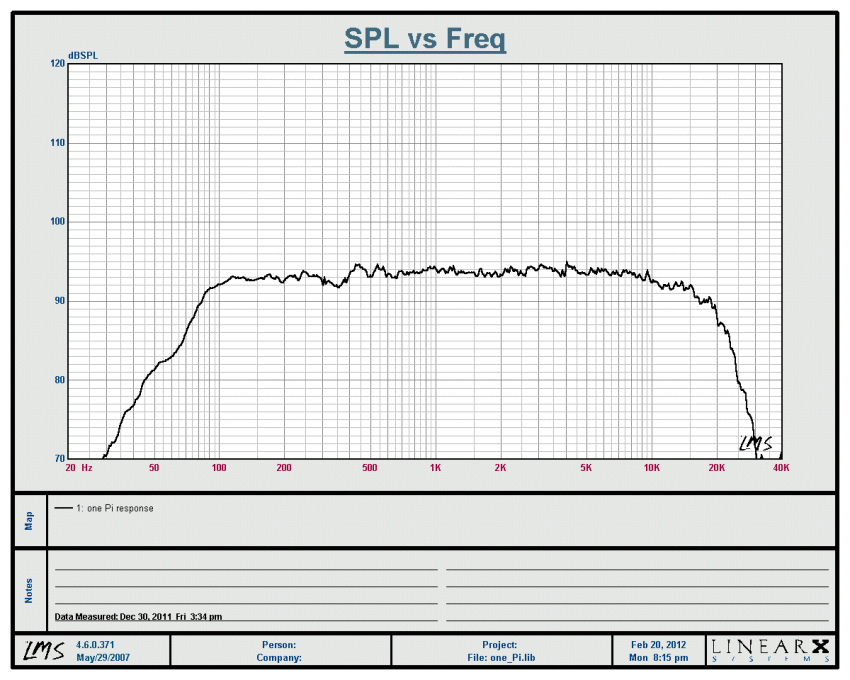Click the Notes section side label
The image size is (850, 680).
(29, 590)
